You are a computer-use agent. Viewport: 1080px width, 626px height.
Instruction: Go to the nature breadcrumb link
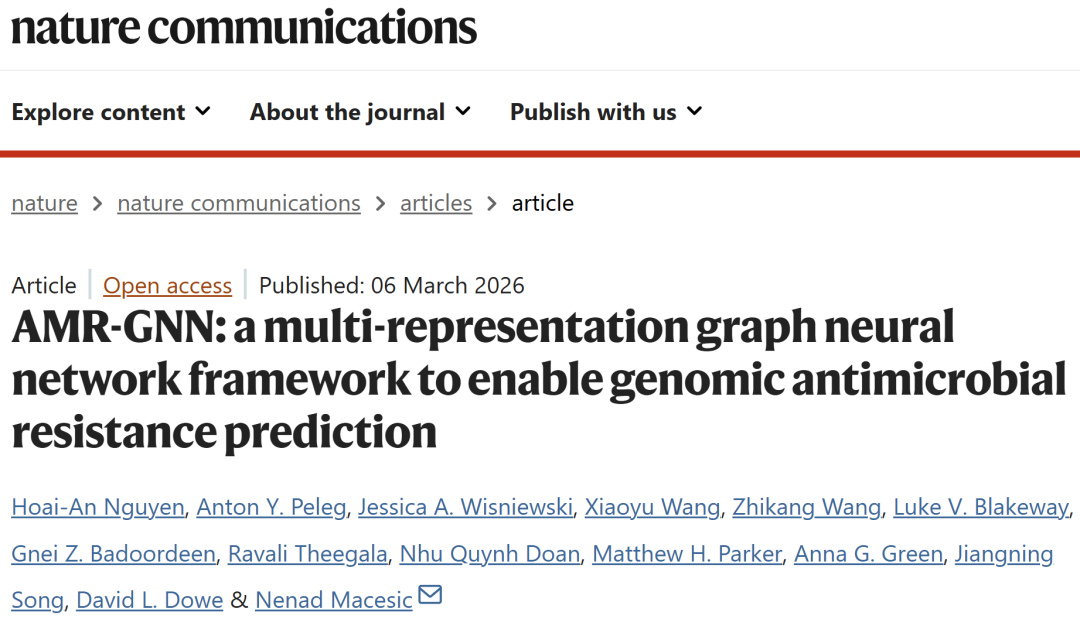44,203
